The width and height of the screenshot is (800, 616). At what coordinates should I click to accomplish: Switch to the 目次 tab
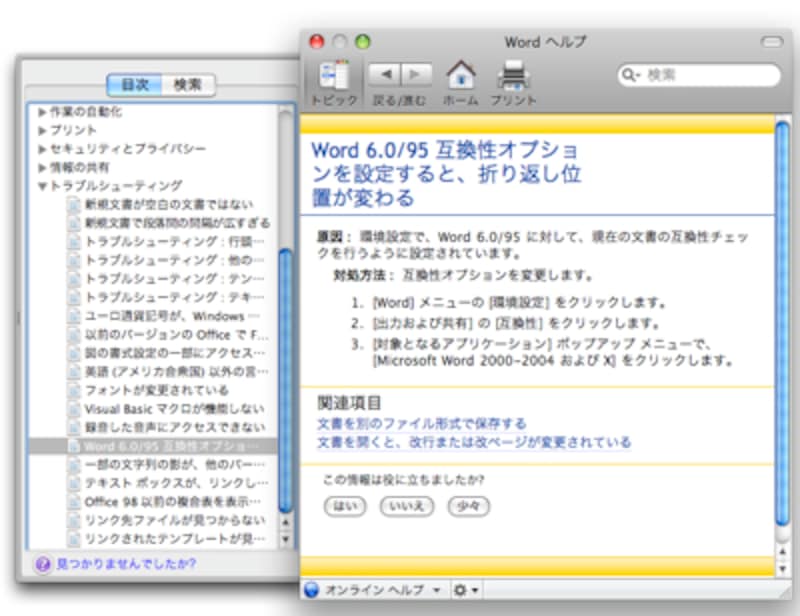click(x=135, y=84)
